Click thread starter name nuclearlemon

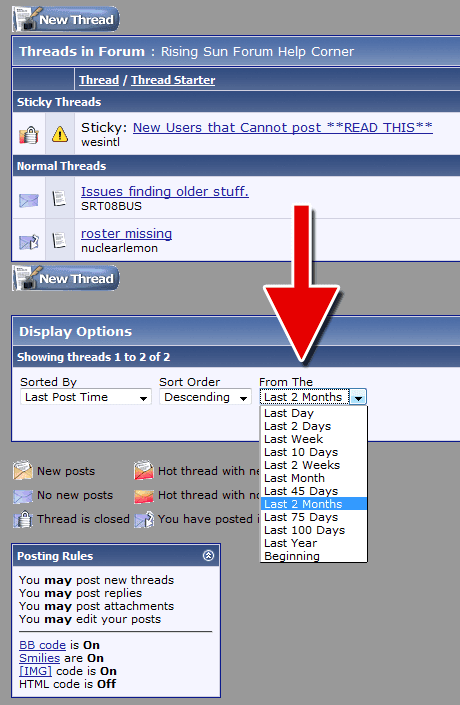pyautogui.click(x=119, y=248)
